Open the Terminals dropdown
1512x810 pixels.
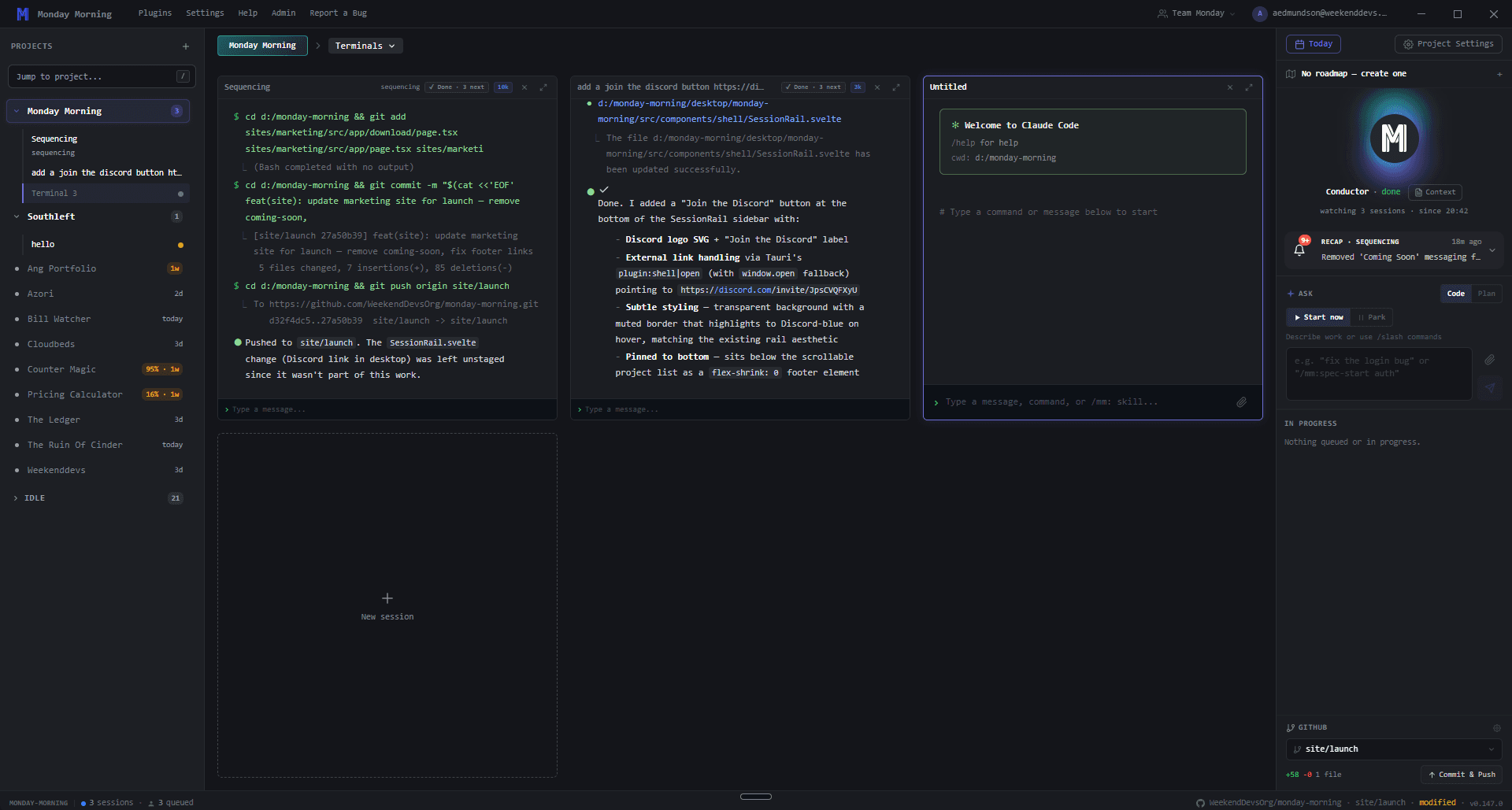(365, 46)
